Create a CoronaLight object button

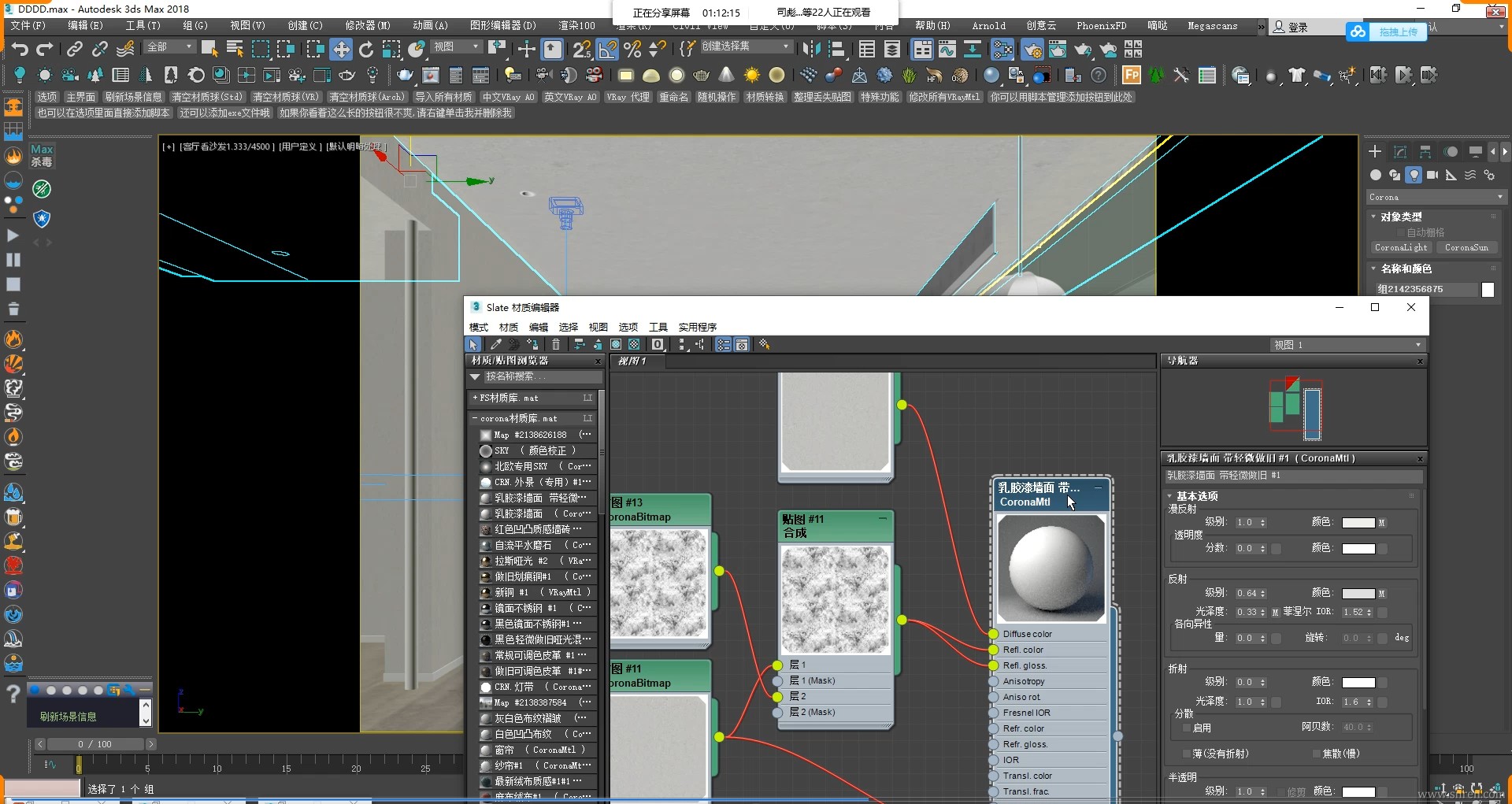(x=1401, y=247)
